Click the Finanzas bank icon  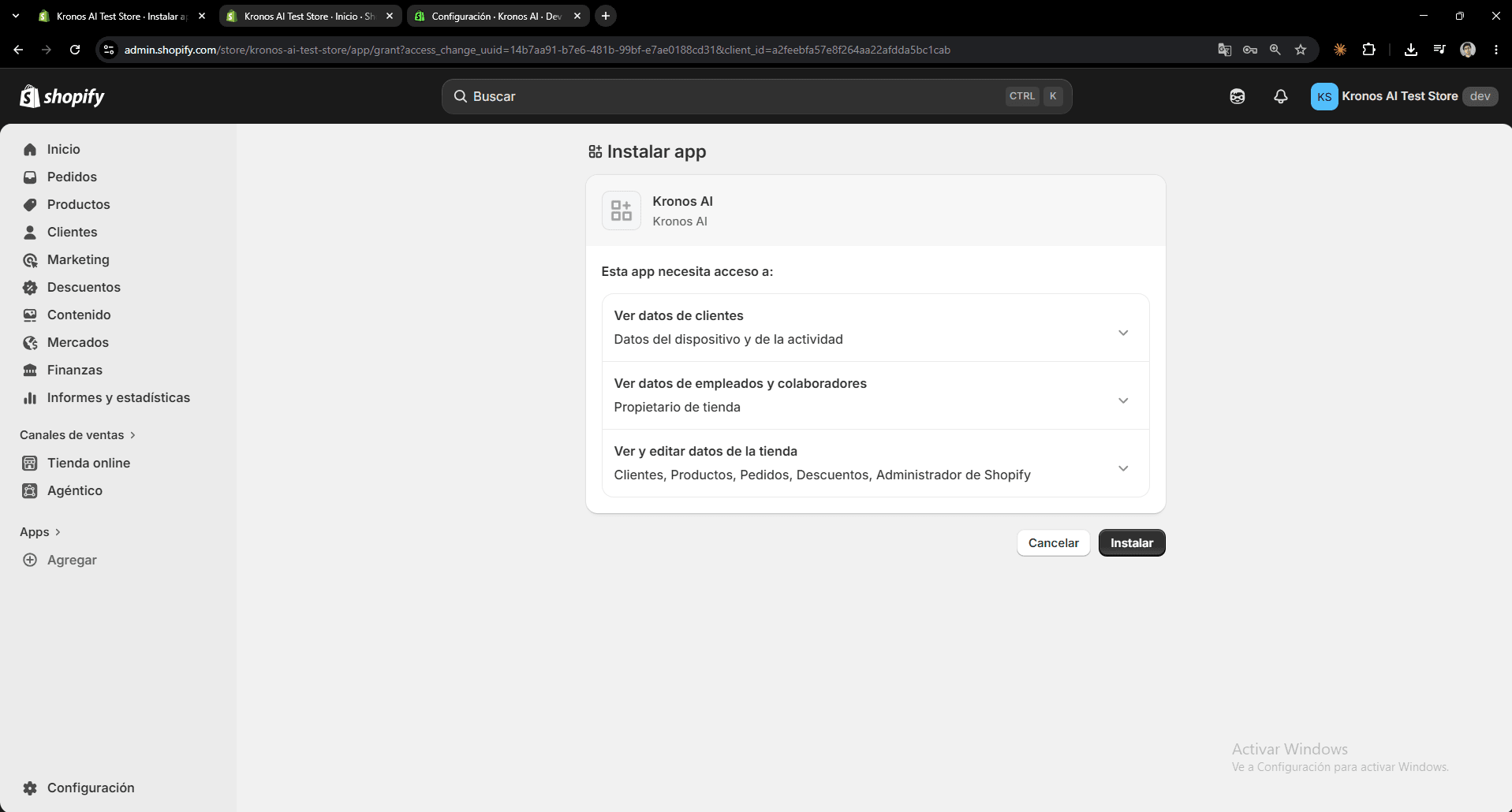(30, 371)
